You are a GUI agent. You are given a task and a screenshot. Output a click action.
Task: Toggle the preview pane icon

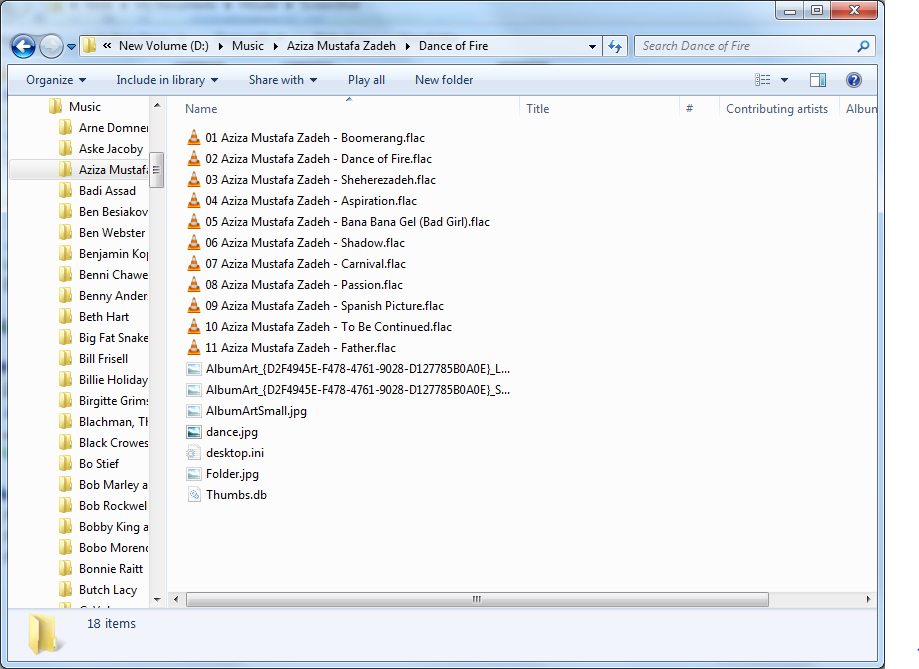818,80
